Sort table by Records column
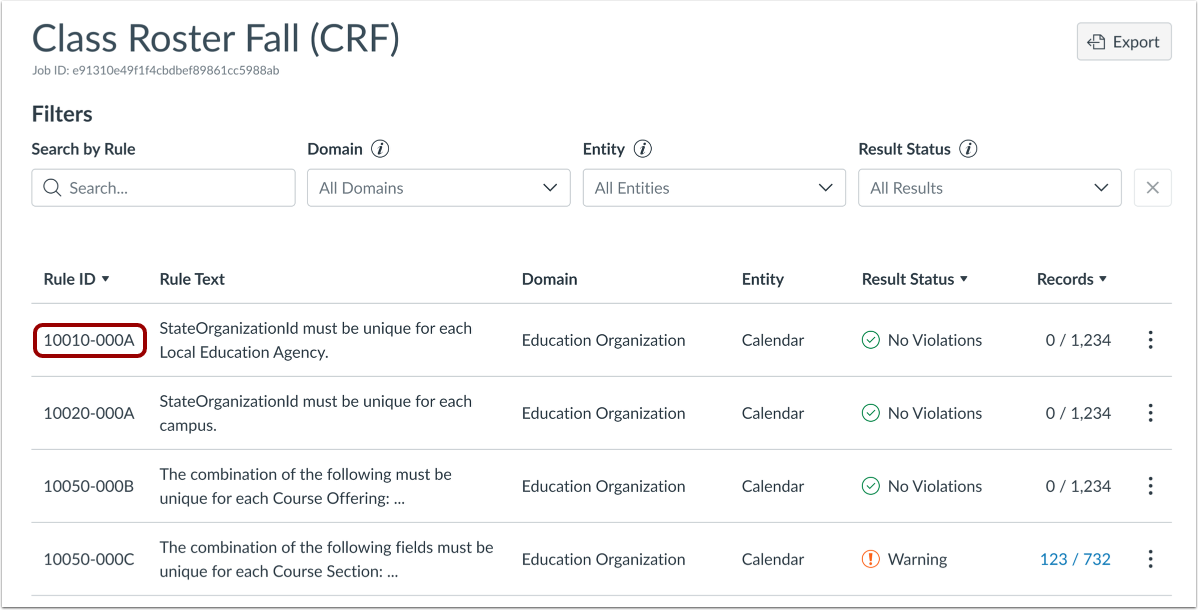Screen dimensions: 1198x610 tap(1071, 279)
